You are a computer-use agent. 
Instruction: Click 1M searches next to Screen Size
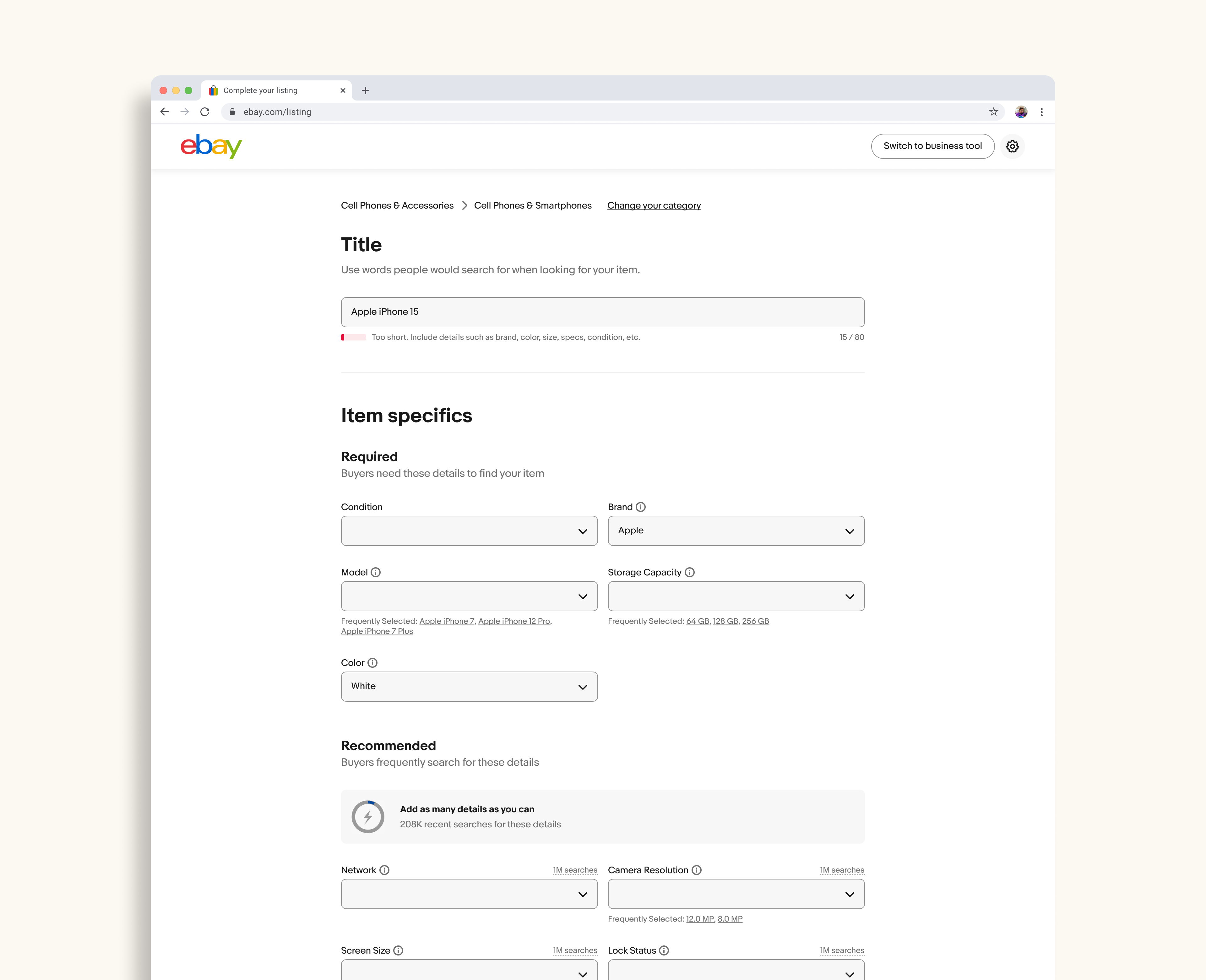point(575,951)
